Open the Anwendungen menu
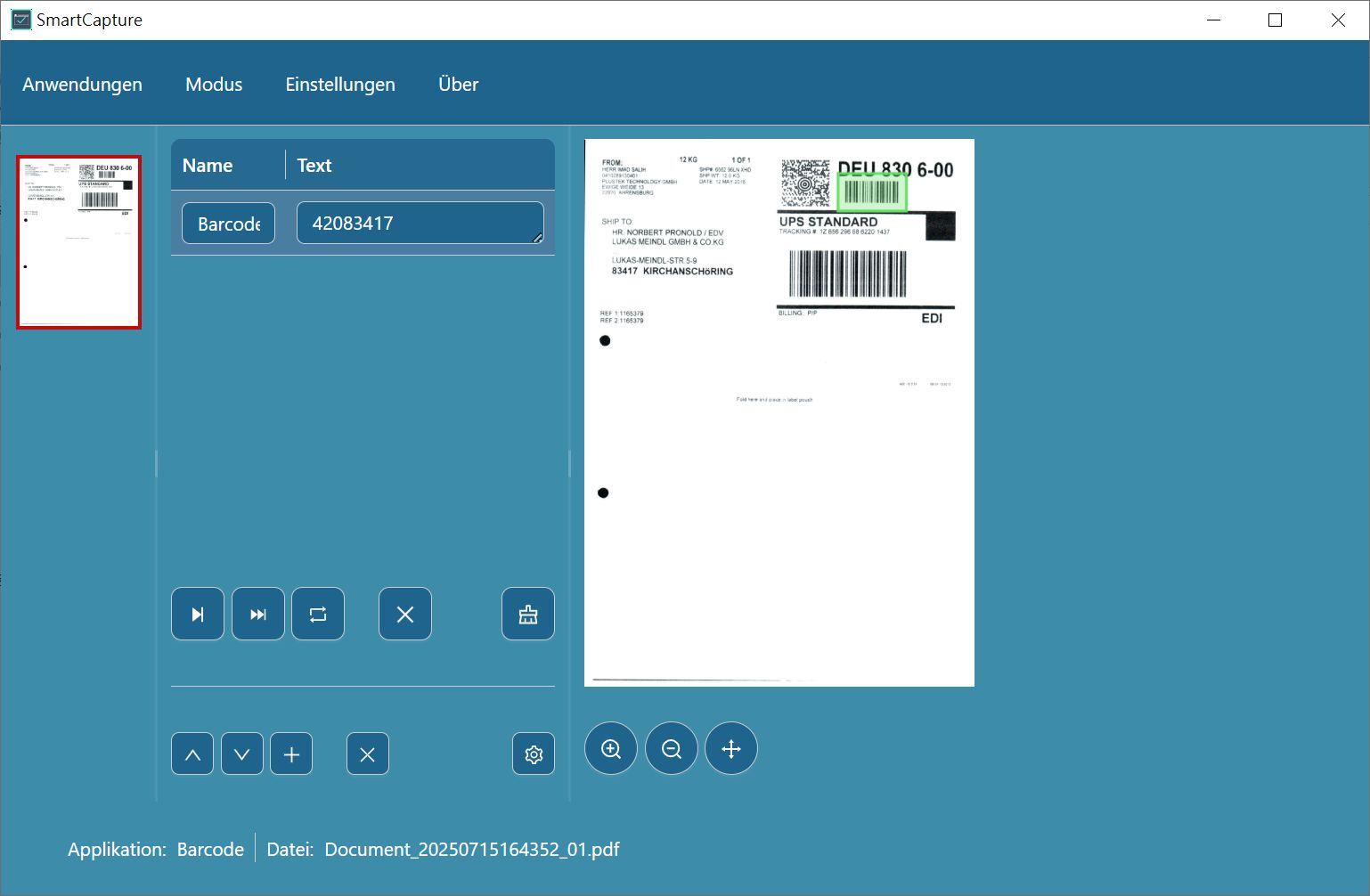Image resolution: width=1370 pixels, height=896 pixels. tap(82, 84)
